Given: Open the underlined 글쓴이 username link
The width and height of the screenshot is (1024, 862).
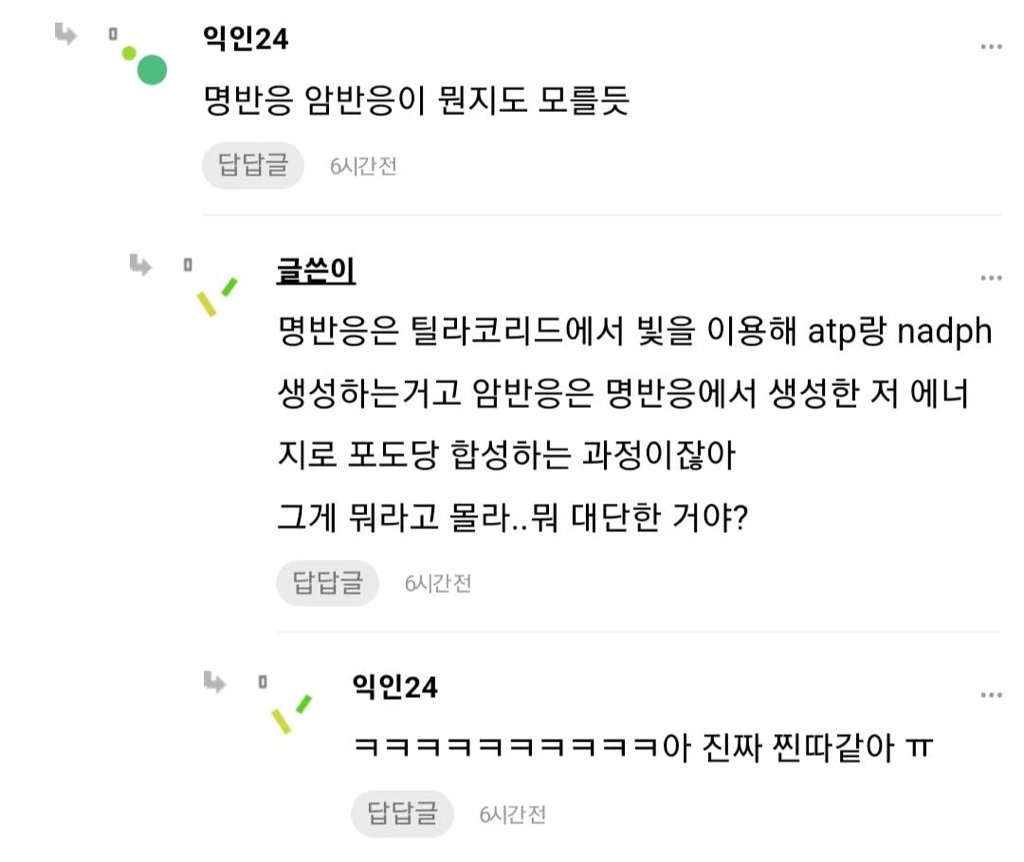Looking at the screenshot, I should coord(316,271).
